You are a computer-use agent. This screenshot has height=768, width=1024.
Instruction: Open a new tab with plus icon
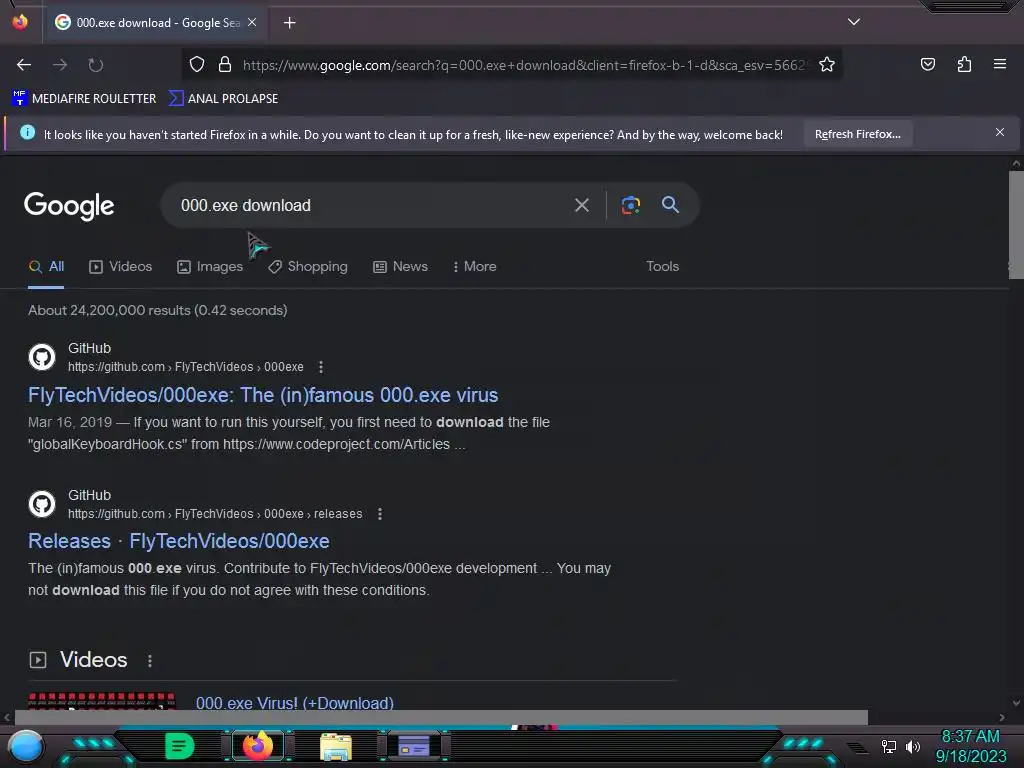(289, 23)
